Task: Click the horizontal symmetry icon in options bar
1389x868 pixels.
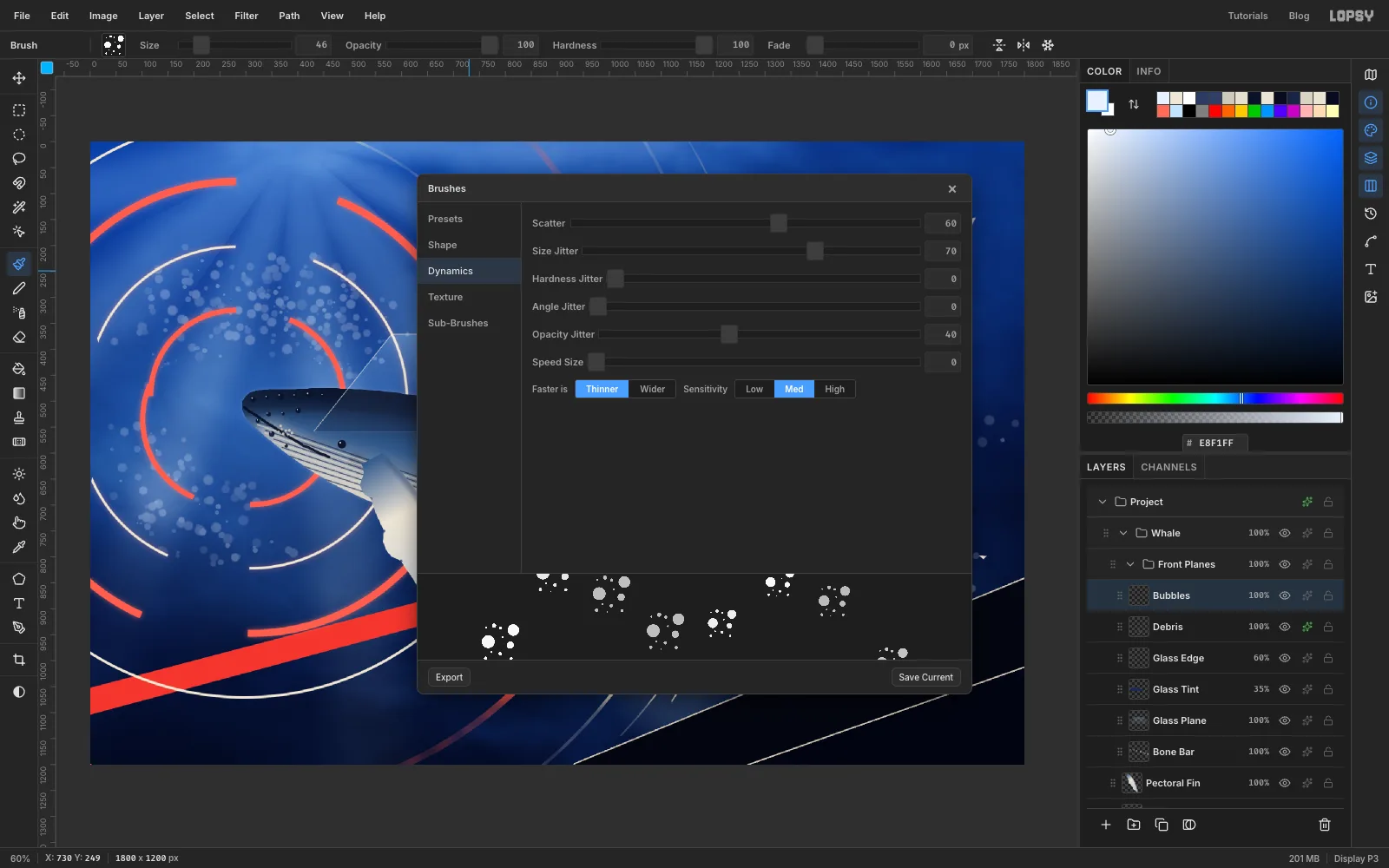Action: [x=1024, y=45]
